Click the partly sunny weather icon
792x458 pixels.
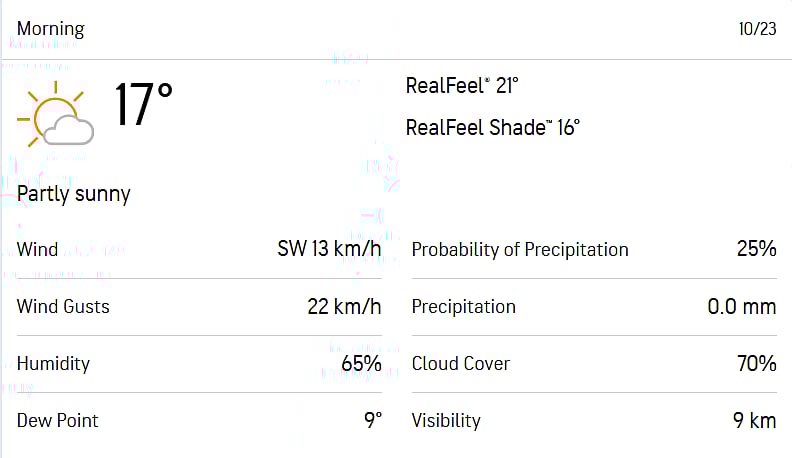tap(56, 115)
